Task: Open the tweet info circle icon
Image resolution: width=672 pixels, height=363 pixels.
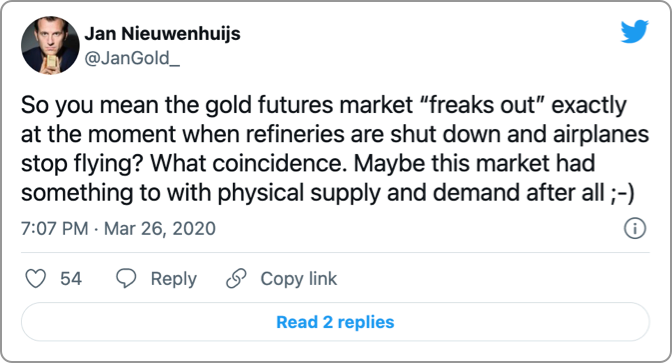Action: coord(635,228)
